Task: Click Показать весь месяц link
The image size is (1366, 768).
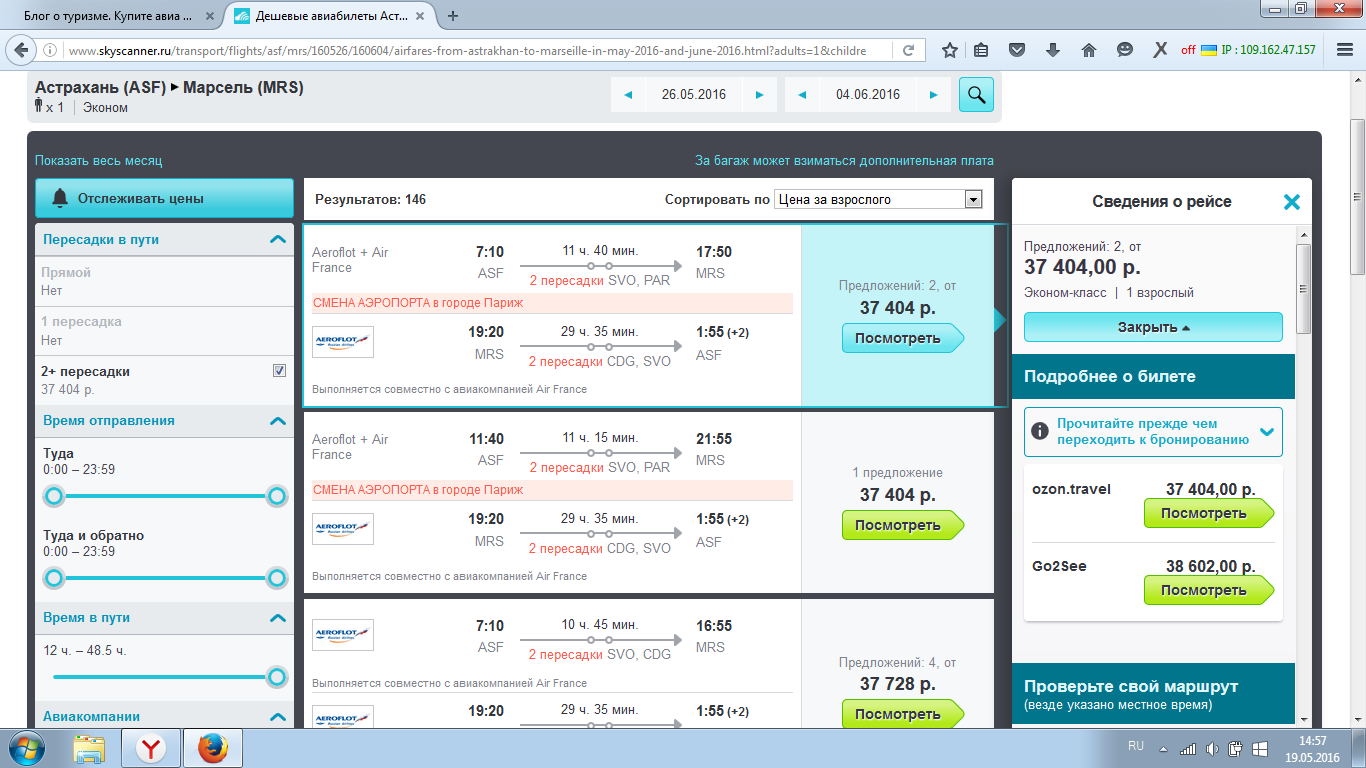Action: click(x=98, y=160)
